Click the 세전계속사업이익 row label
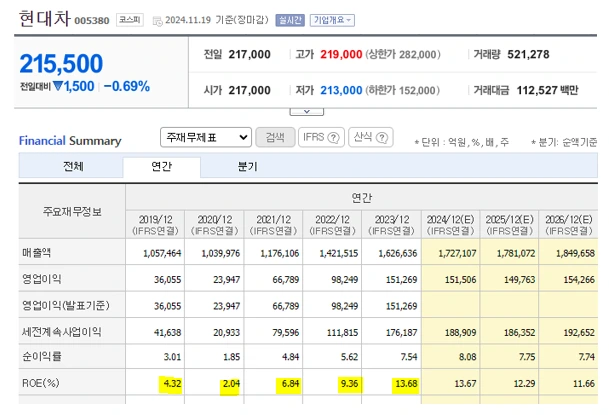Screen dimensions: 609x415 coord(62,332)
